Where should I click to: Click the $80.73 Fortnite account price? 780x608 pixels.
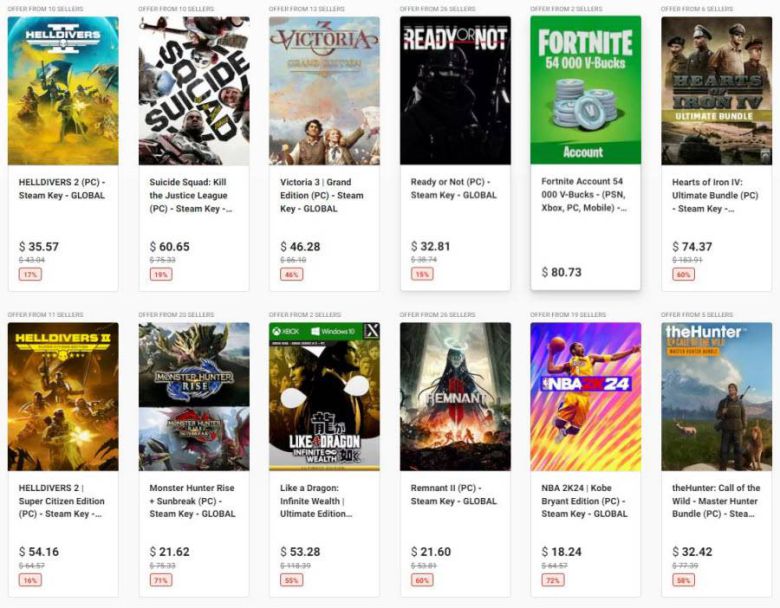point(561,272)
